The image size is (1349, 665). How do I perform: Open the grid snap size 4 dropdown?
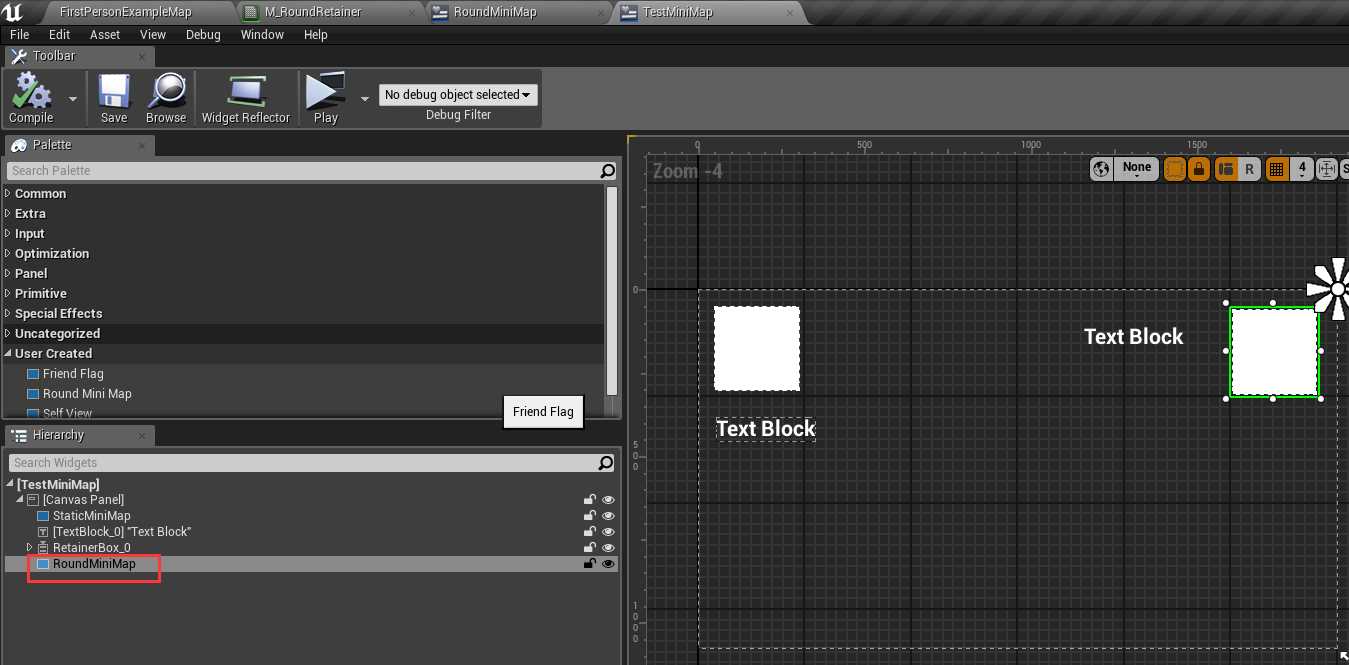[1301, 169]
